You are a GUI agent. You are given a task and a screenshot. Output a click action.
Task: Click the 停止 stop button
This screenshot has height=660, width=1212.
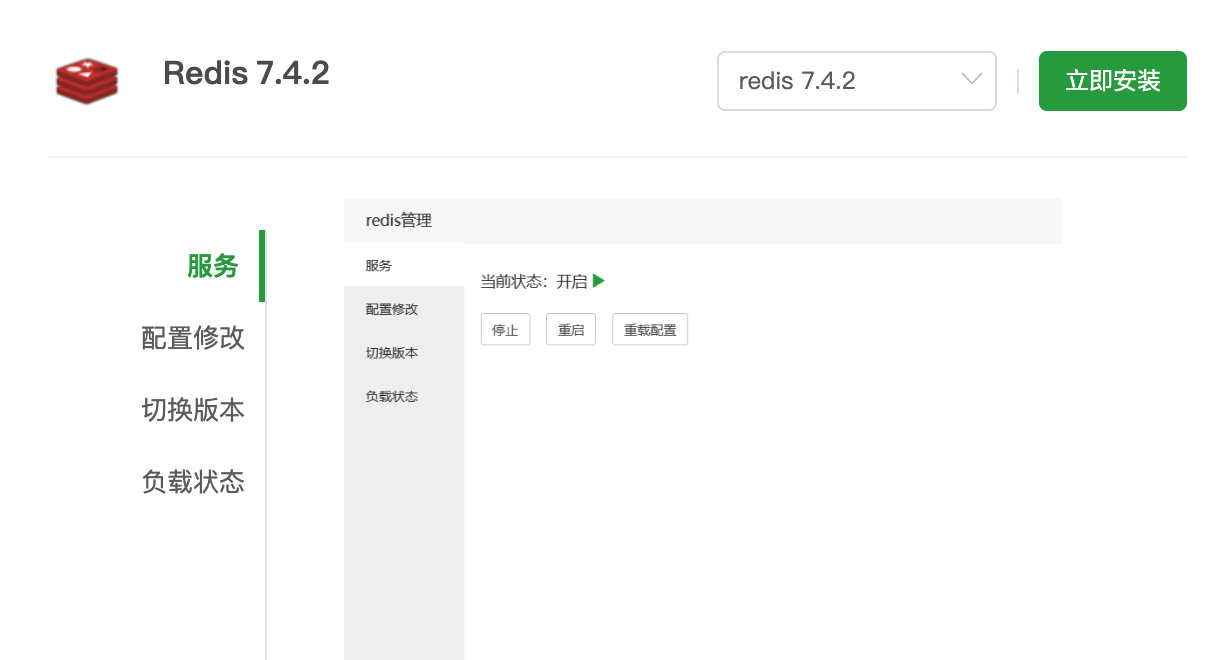tap(505, 330)
